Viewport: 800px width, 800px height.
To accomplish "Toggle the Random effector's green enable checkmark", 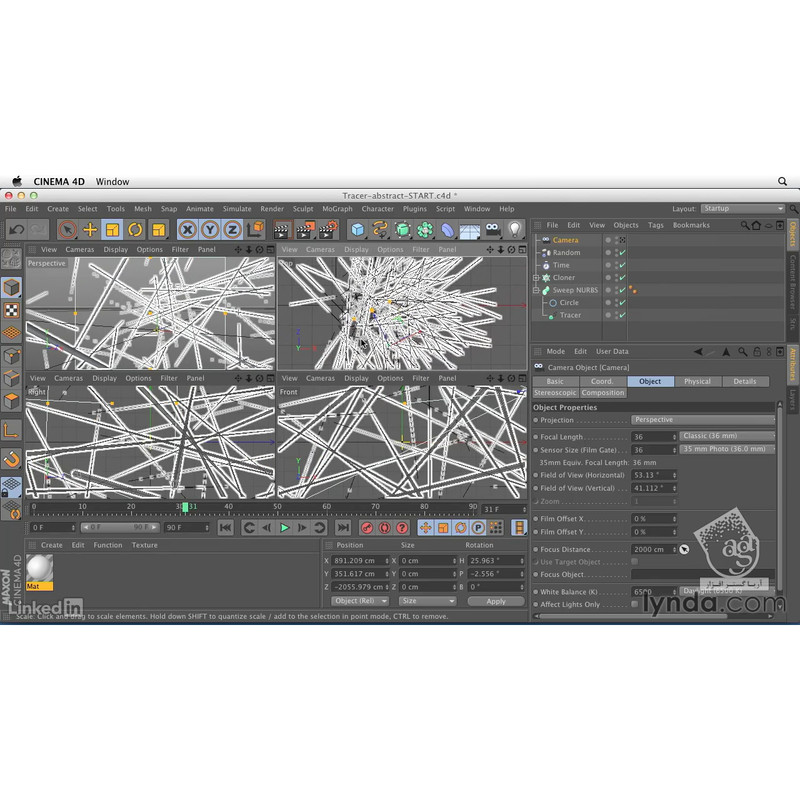I will point(622,253).
